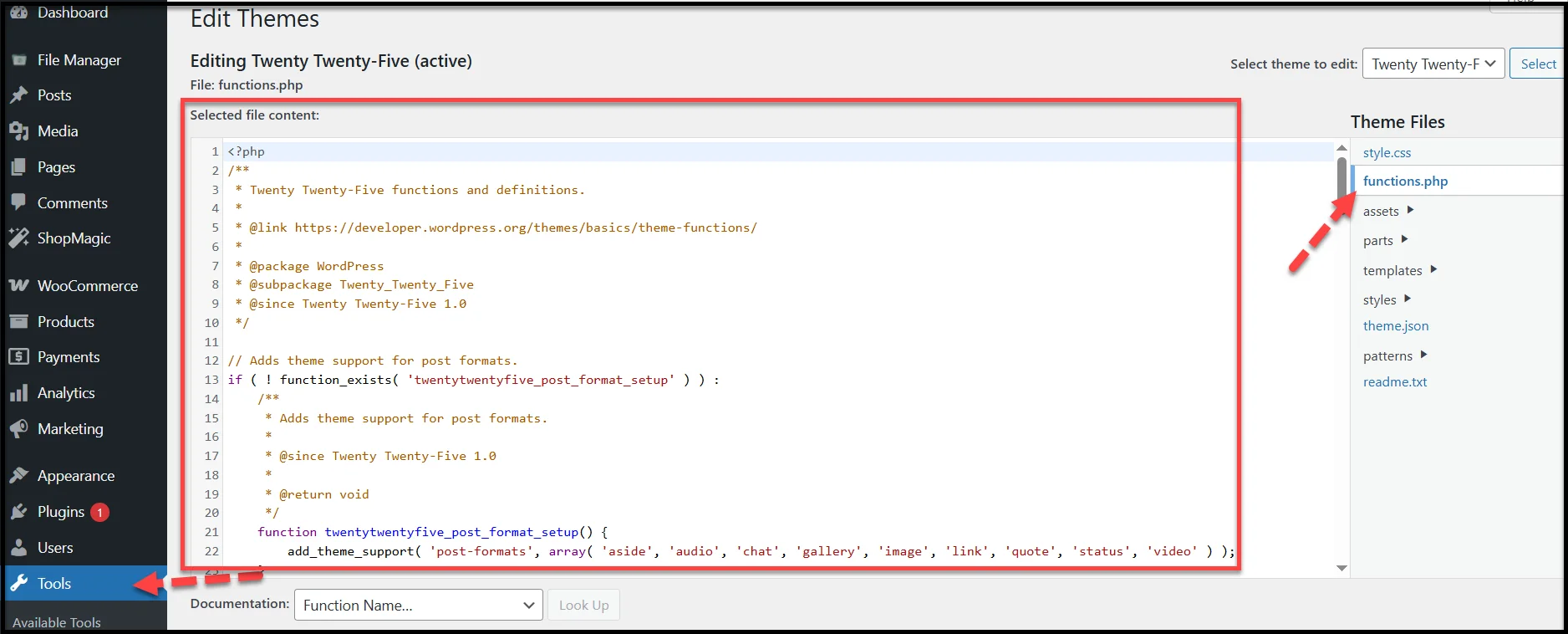The image size is (1568, 634).
Task: Open style.css theme file
Action: [x=1387, y=152]
